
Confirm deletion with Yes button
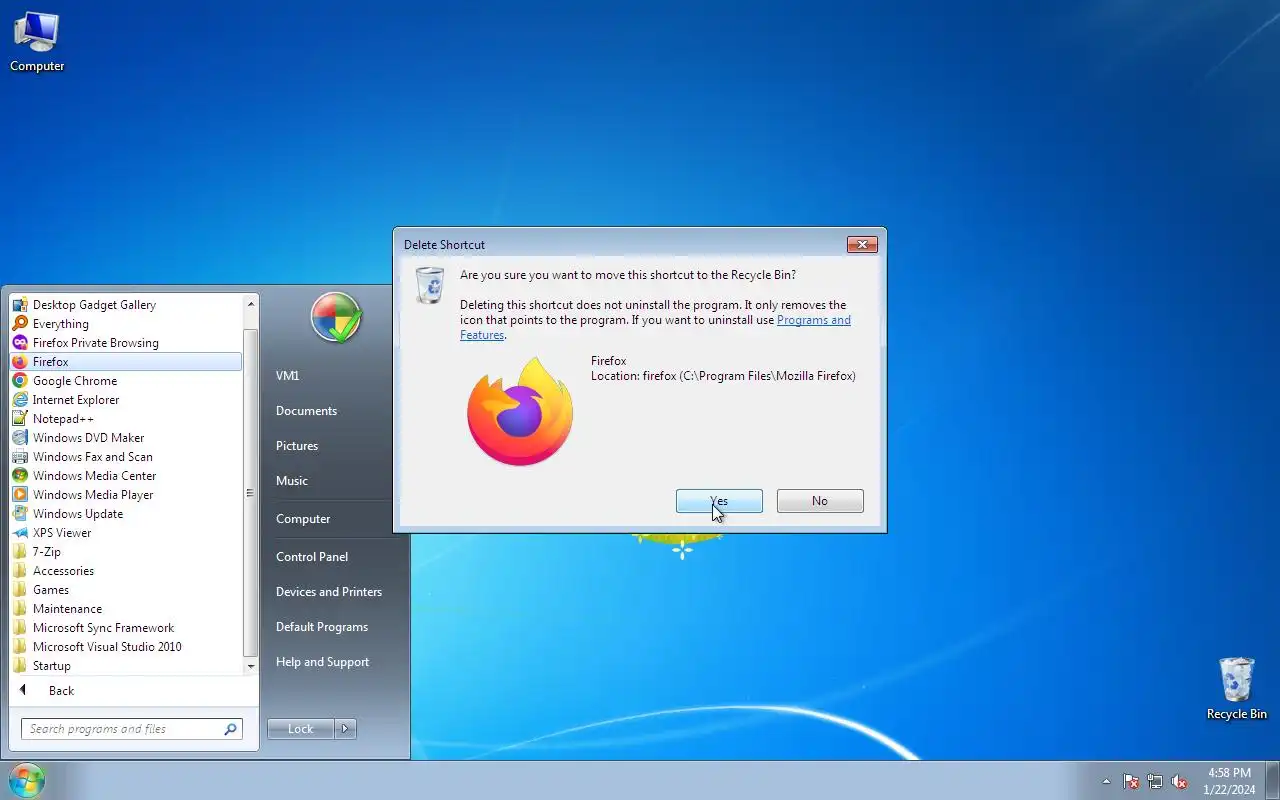719,501
